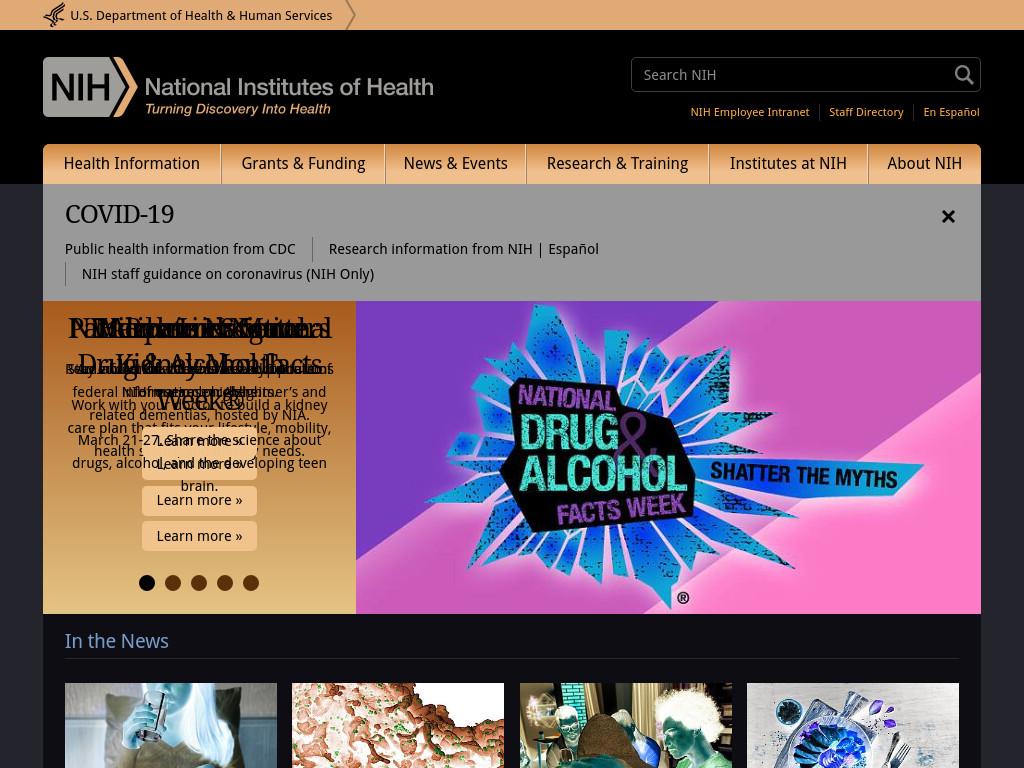Open the News & Events menu

coord(455,163)
